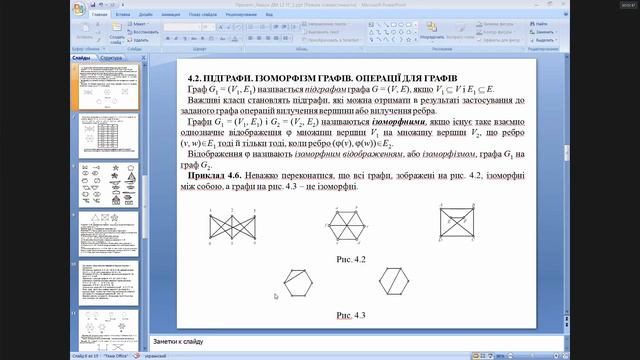The height and width of the screenshot is (360, 640).
Task: Click the Undo icon in quick access toolbar
Action: click(x=101, y=5)
